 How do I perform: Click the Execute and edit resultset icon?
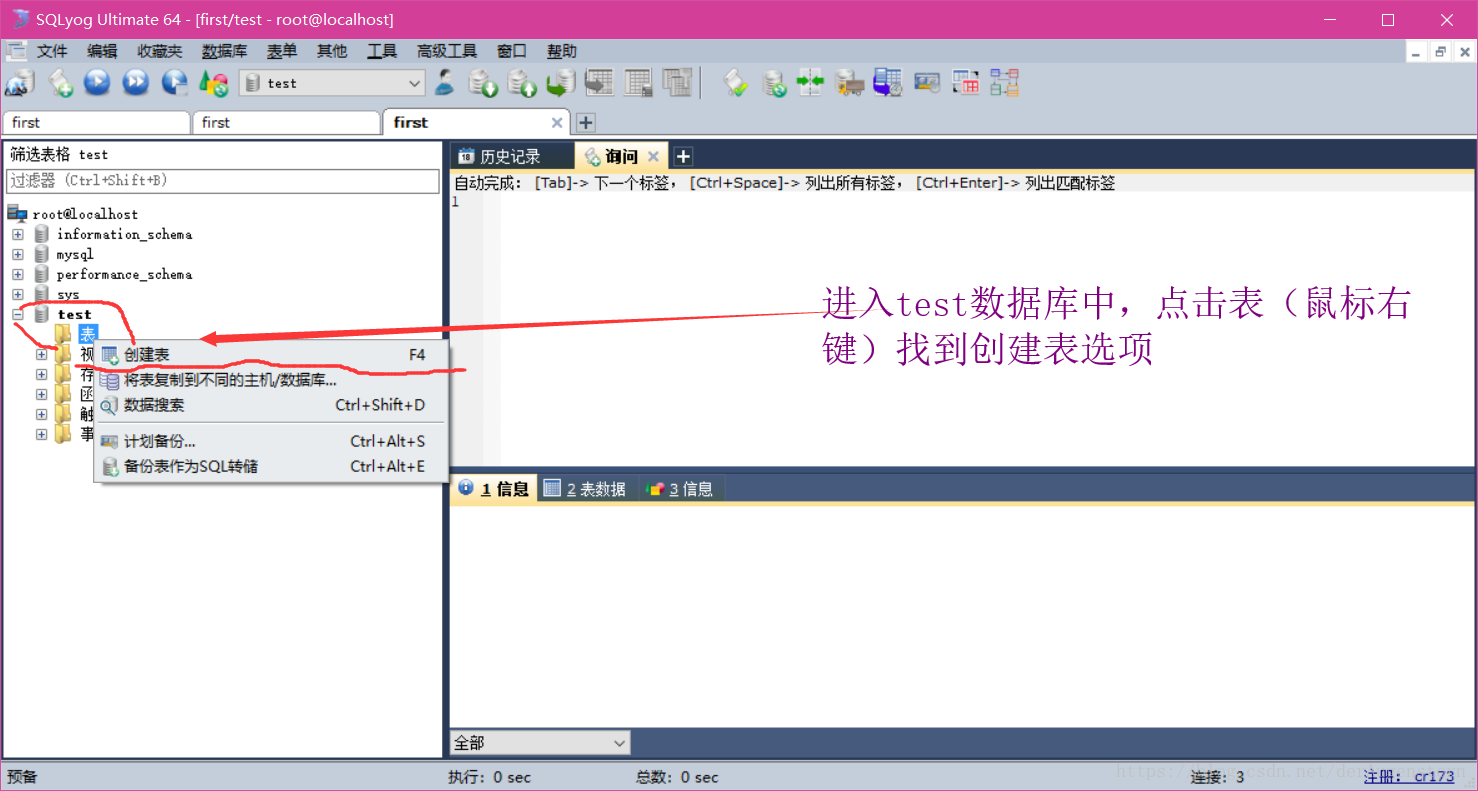175,83
